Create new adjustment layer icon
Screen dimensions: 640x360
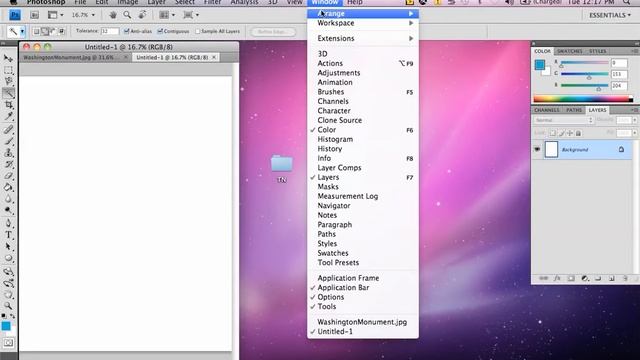(x=584, y=278)
